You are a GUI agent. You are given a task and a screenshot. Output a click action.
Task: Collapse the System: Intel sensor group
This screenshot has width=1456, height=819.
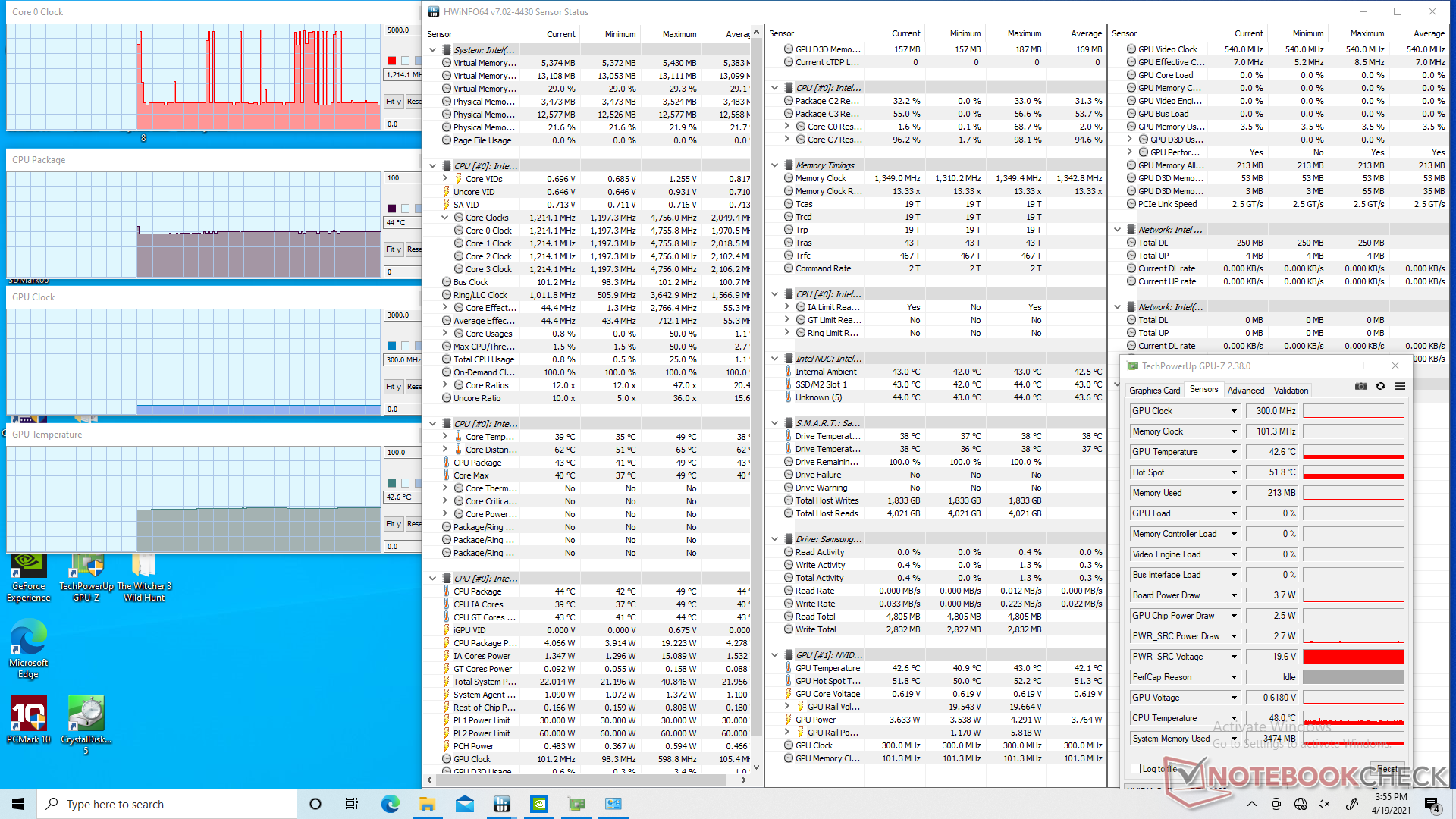coord(432,50)
